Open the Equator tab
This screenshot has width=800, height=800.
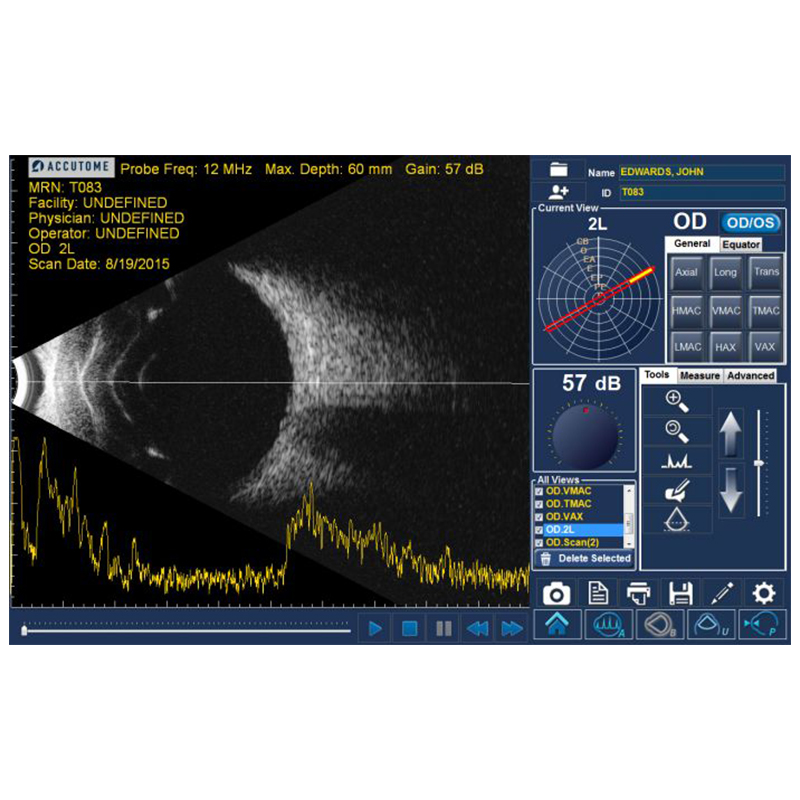pyautogui.click(x=741, y=245)
